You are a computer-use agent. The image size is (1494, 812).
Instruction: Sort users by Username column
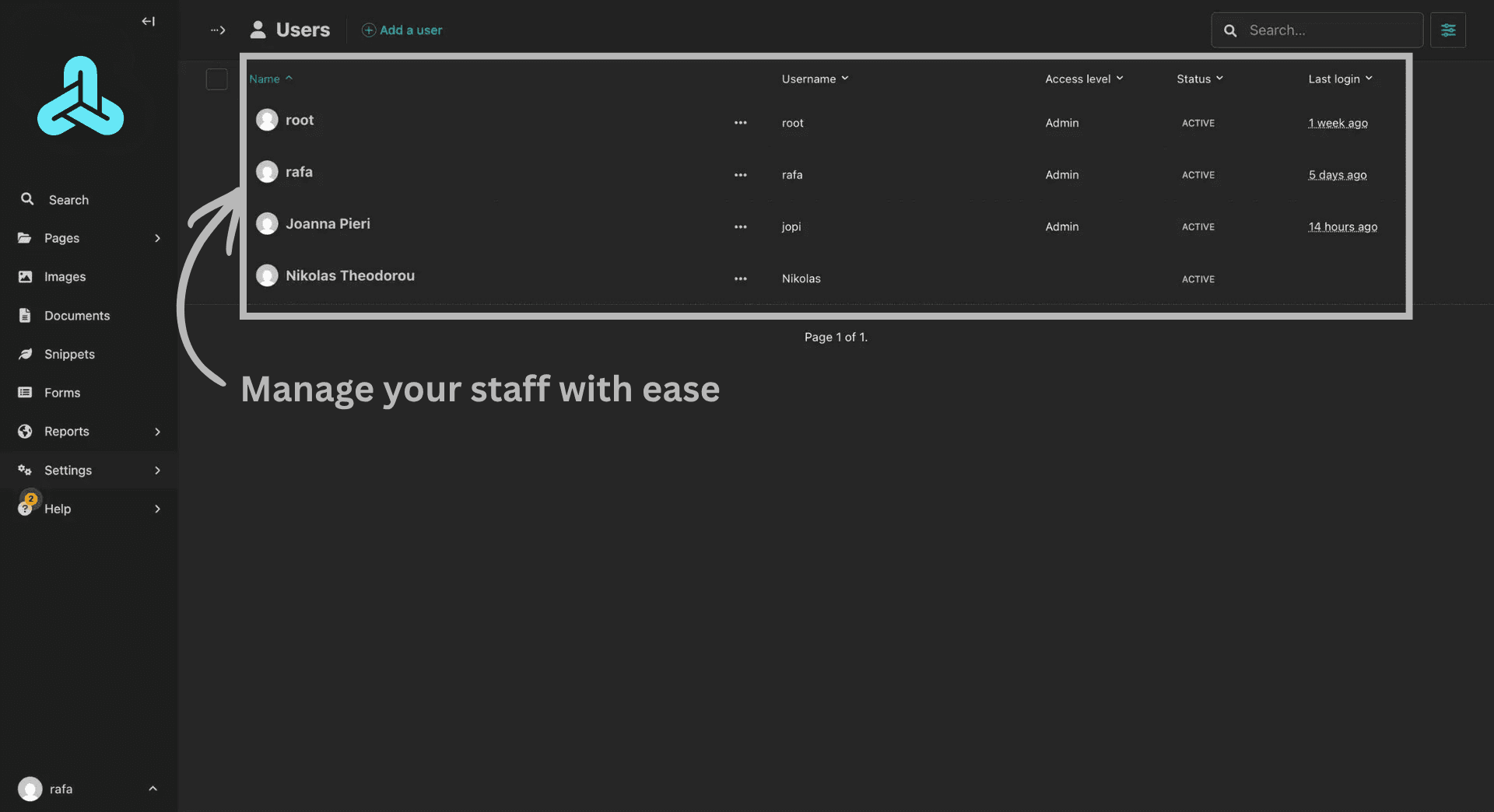(x=814, y=79)
